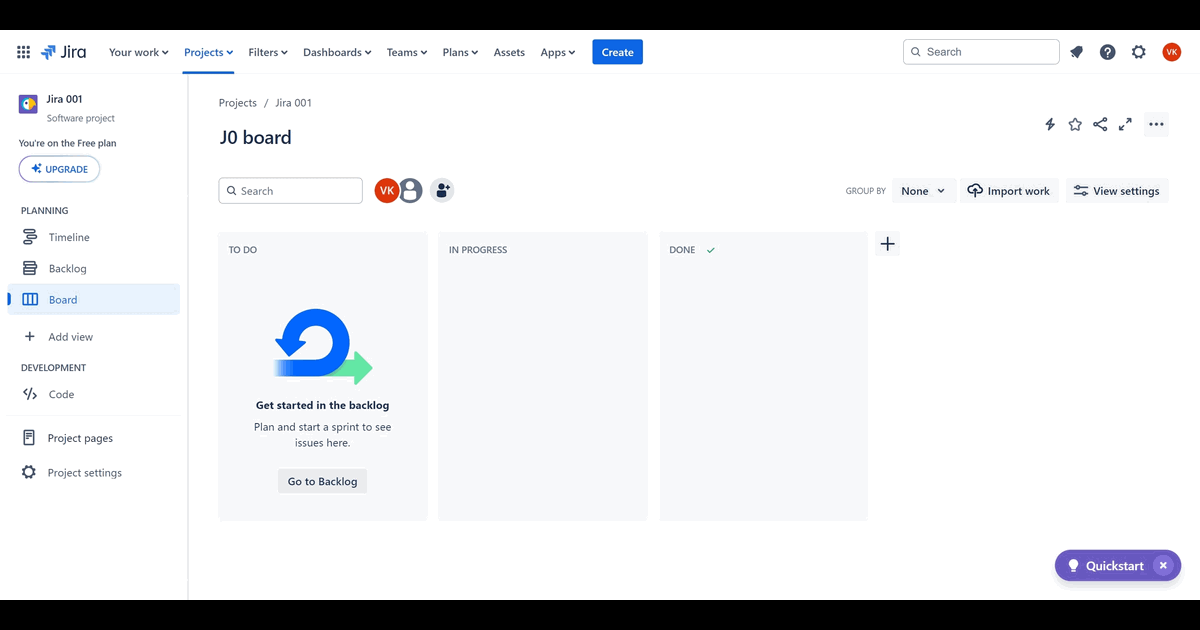1200x630 pixels.
Task: Click the automation lightning bolt icon
Action: click(1050, 124)
